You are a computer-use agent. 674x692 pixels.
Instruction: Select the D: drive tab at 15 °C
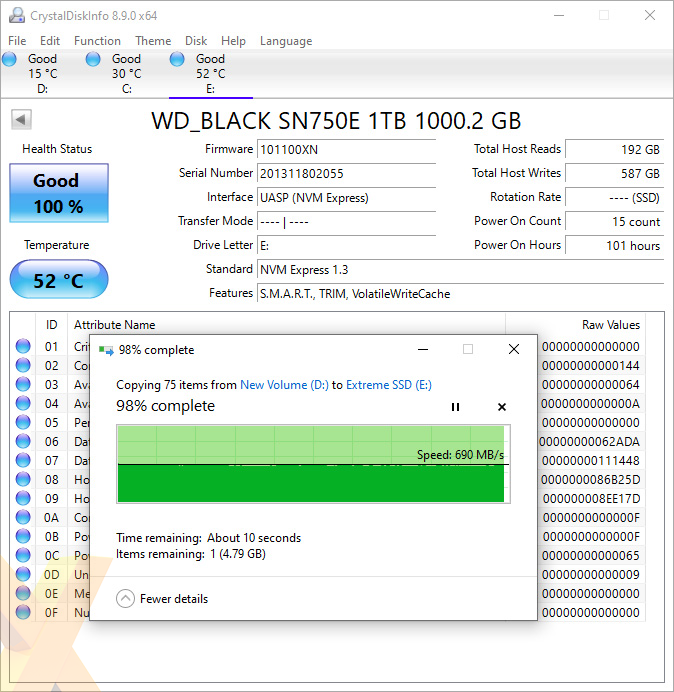coord(42,73)
